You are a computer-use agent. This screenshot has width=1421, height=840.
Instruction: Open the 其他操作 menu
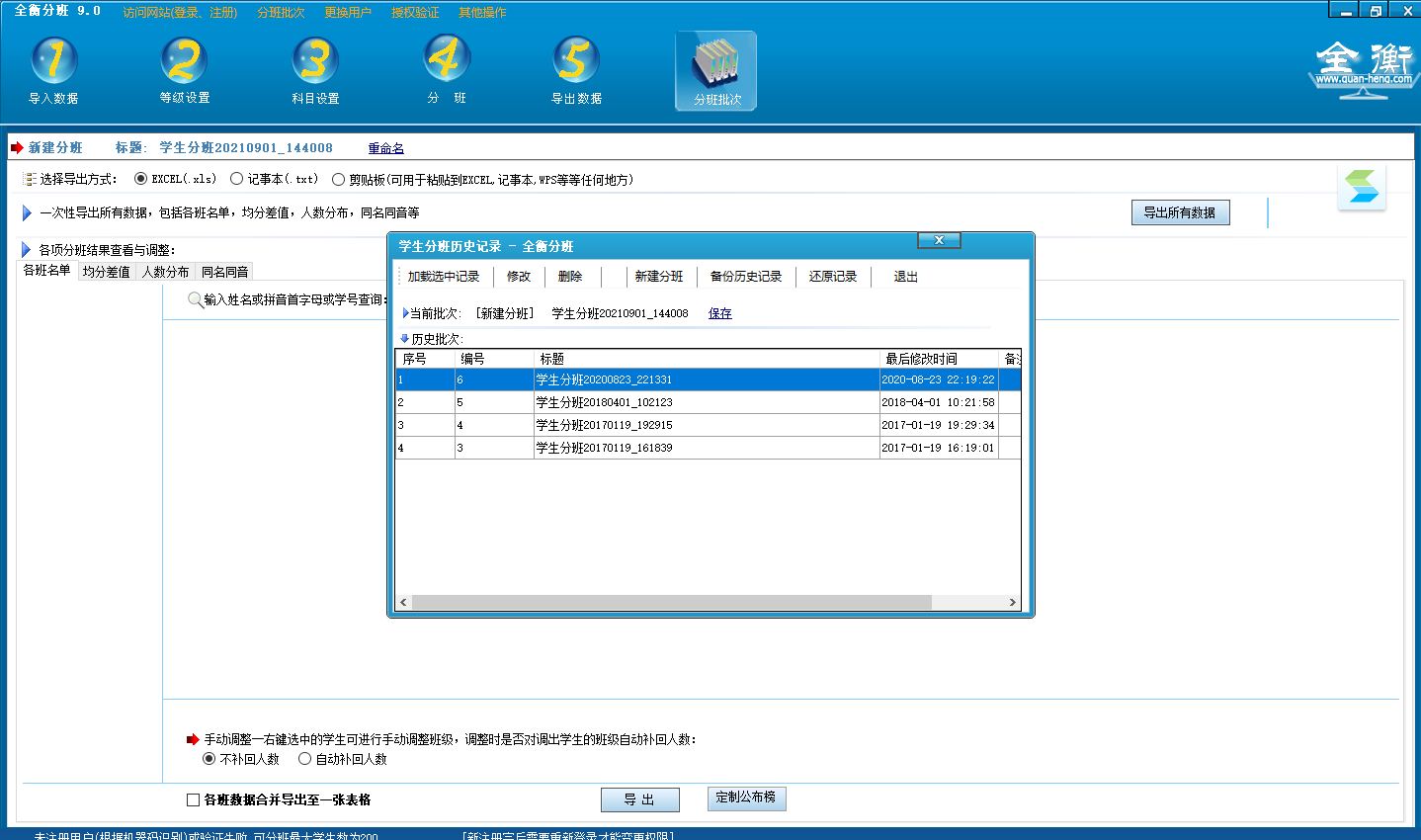click(x=482, y=13)
